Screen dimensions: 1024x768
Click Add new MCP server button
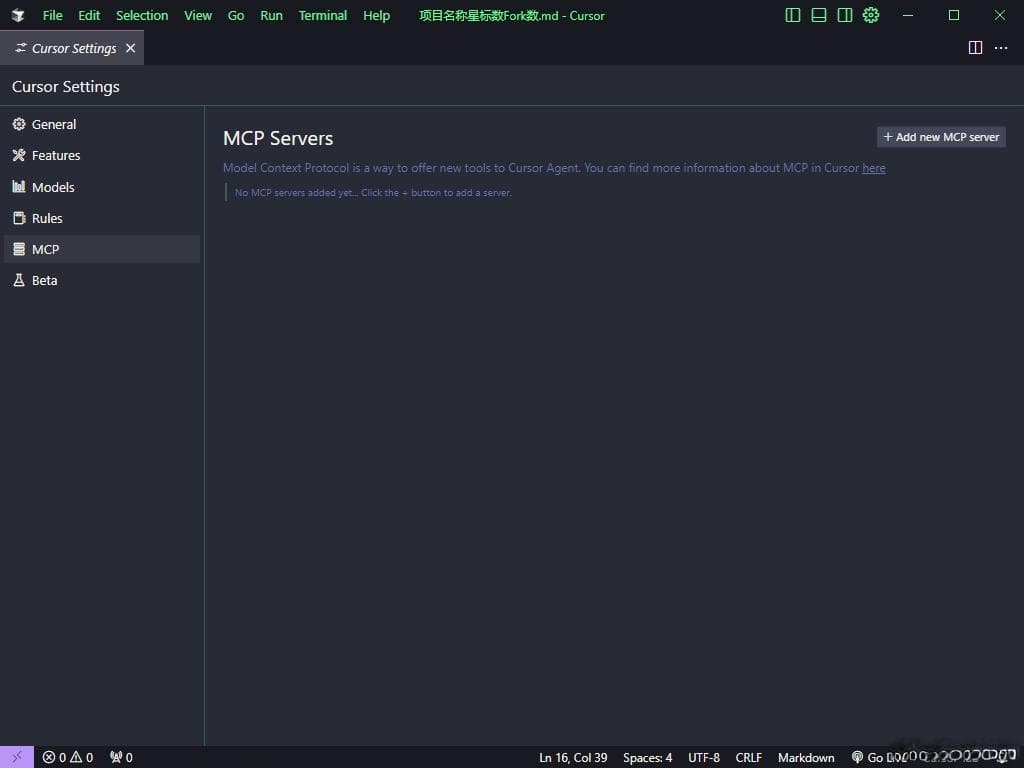click(941, 137)
